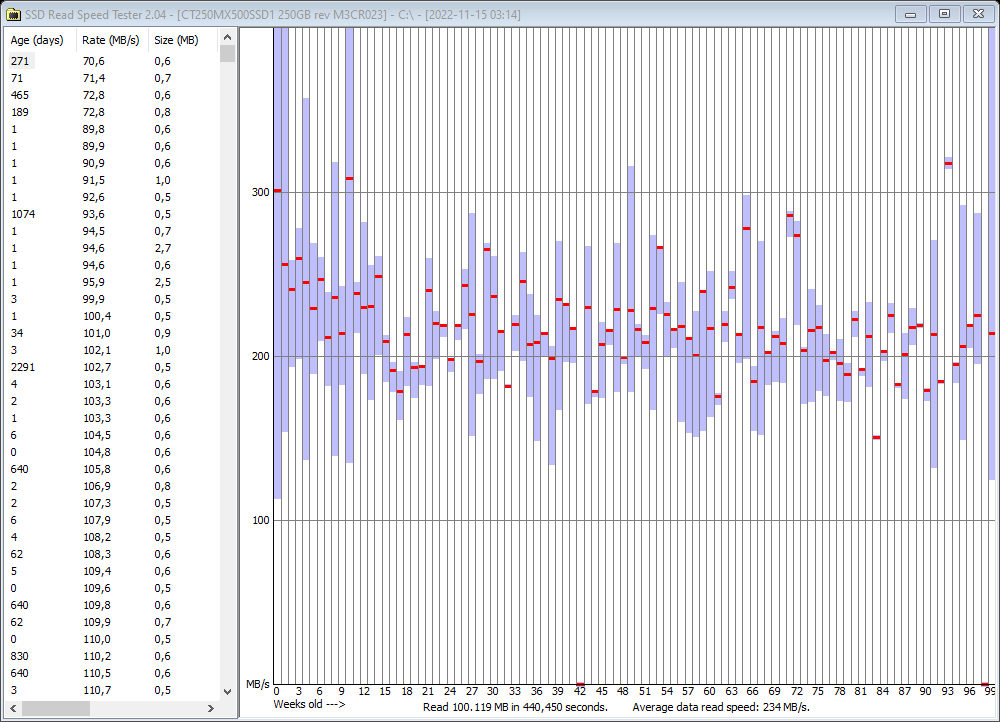The height and width of the screenshot is (722, 1000).
Task: Click 'Read 100.119 MB in 440,450 seconds' text
Action: coord(515,707)
